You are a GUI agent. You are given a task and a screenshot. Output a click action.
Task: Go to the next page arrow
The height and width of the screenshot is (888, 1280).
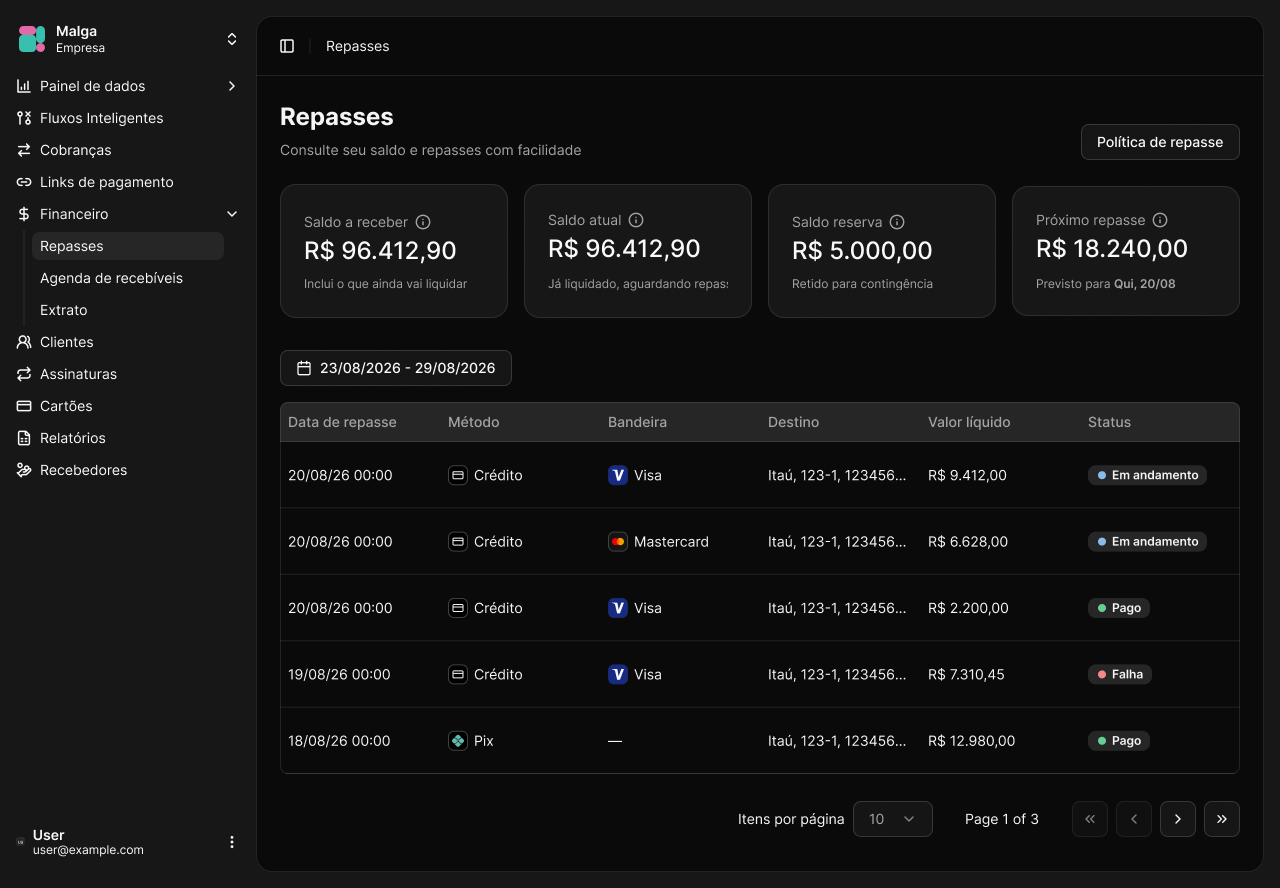click(1178, 819)
